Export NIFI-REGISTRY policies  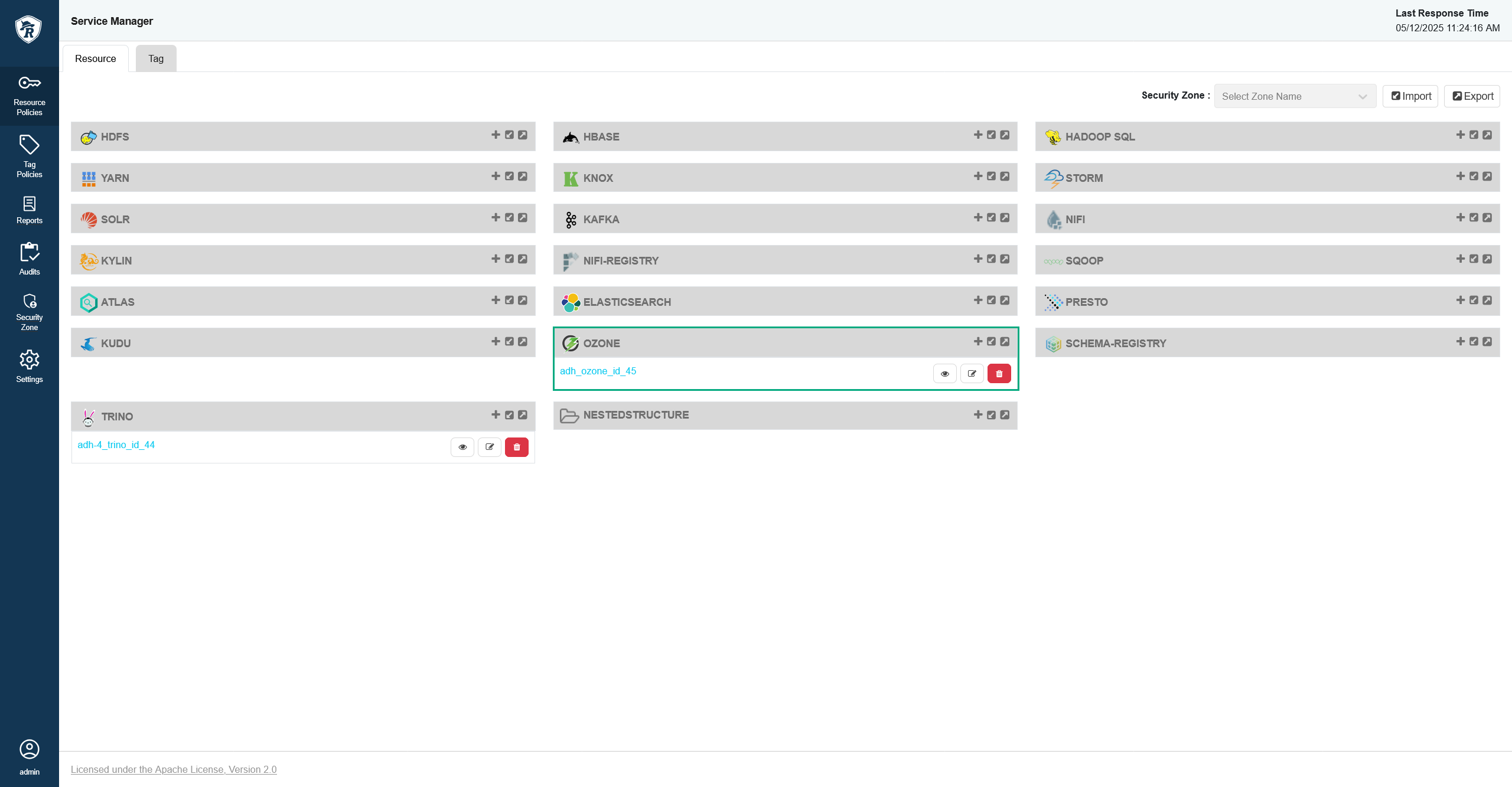1005,259
